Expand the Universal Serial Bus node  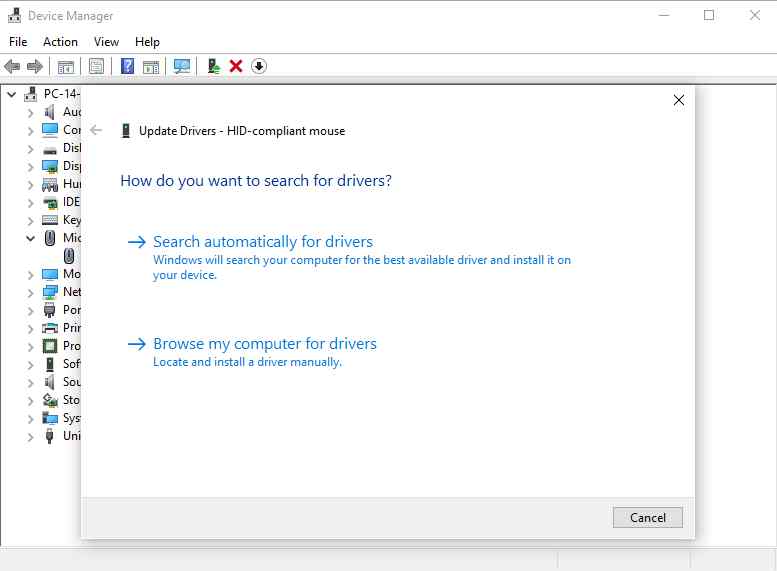click(30, 437)
